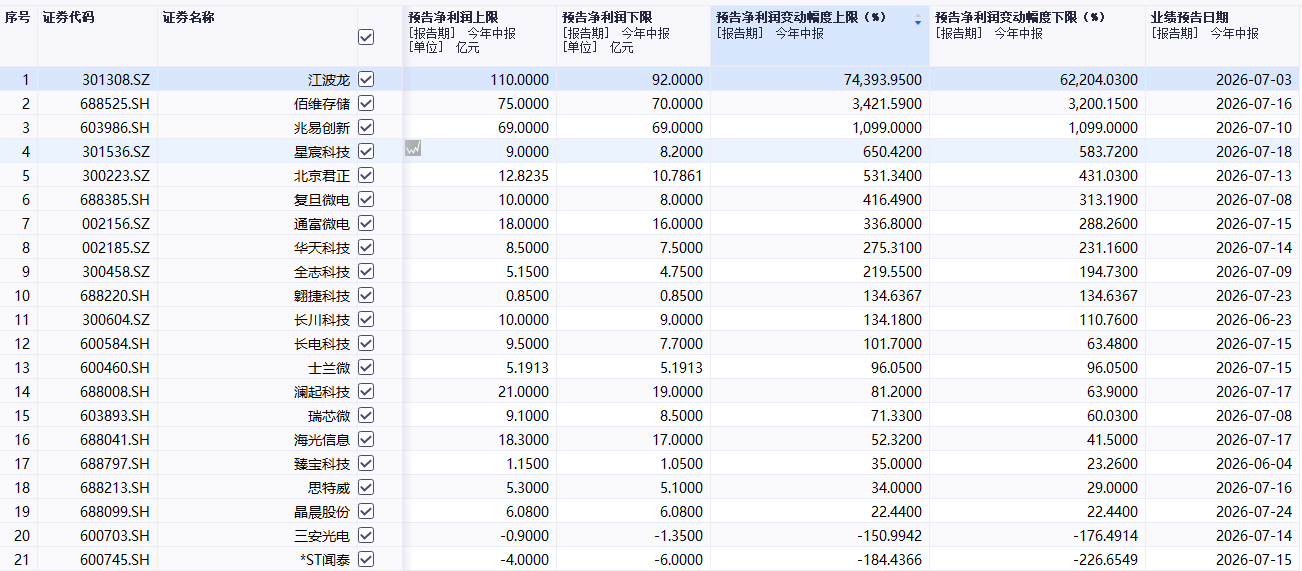Screen dimensions: 1302x571
Task: Open the sort dropdown on 预告净利润变动幅度上限 header
Action: click(918, 22)
